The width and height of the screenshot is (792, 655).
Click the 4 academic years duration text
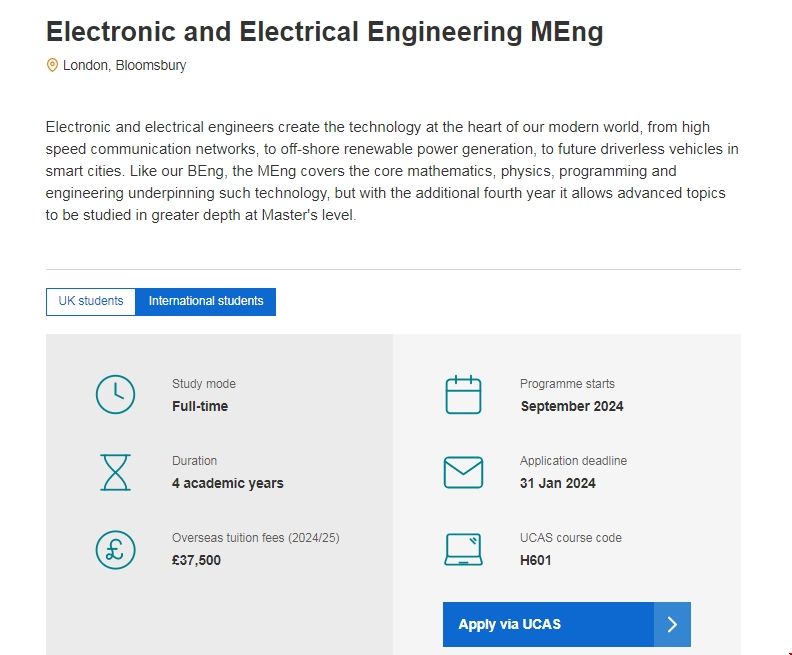[x=228, y=483]
